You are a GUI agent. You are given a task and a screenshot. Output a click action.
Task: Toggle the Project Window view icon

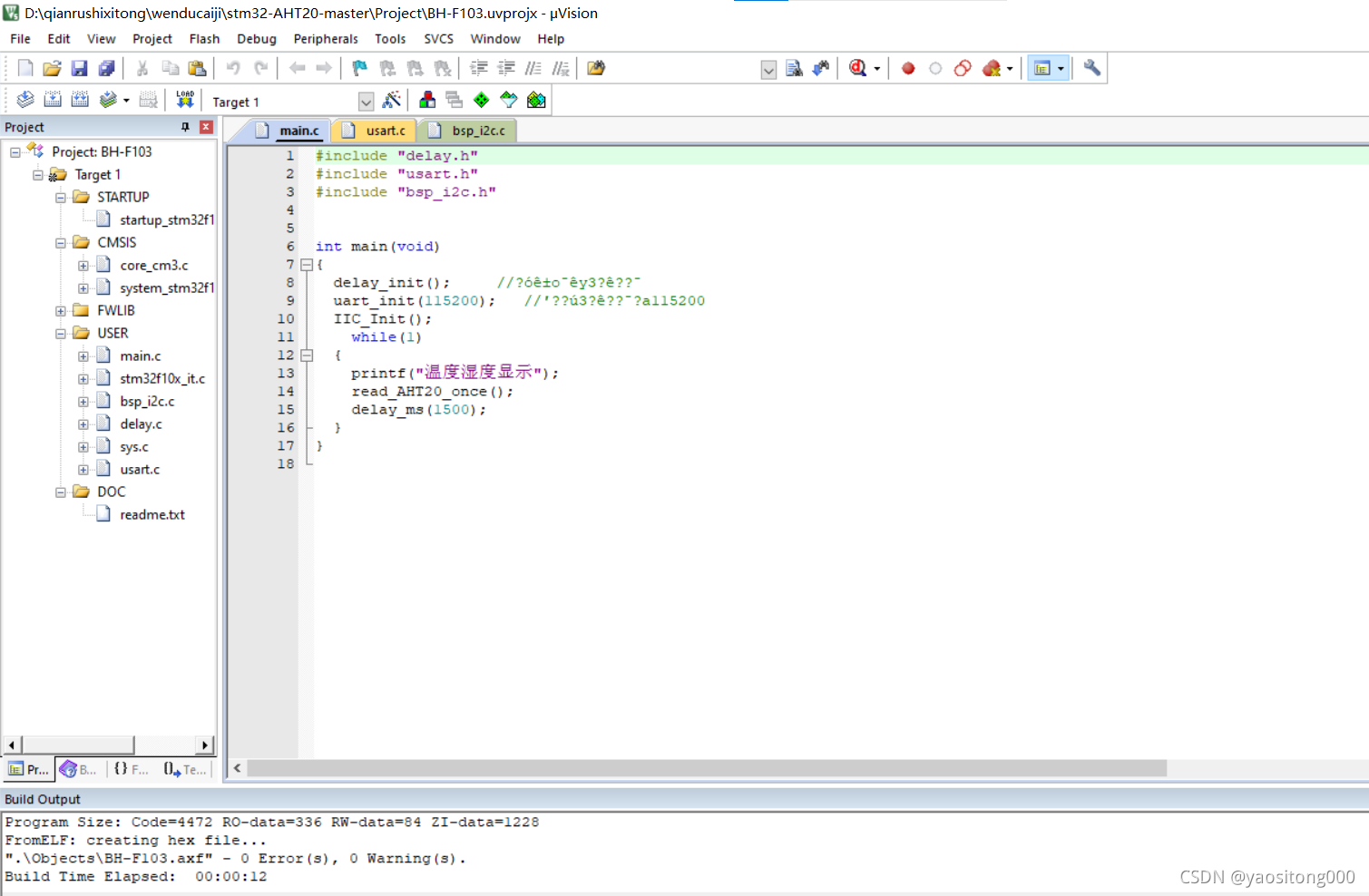pyautogui.click(x=1042, y=68)
